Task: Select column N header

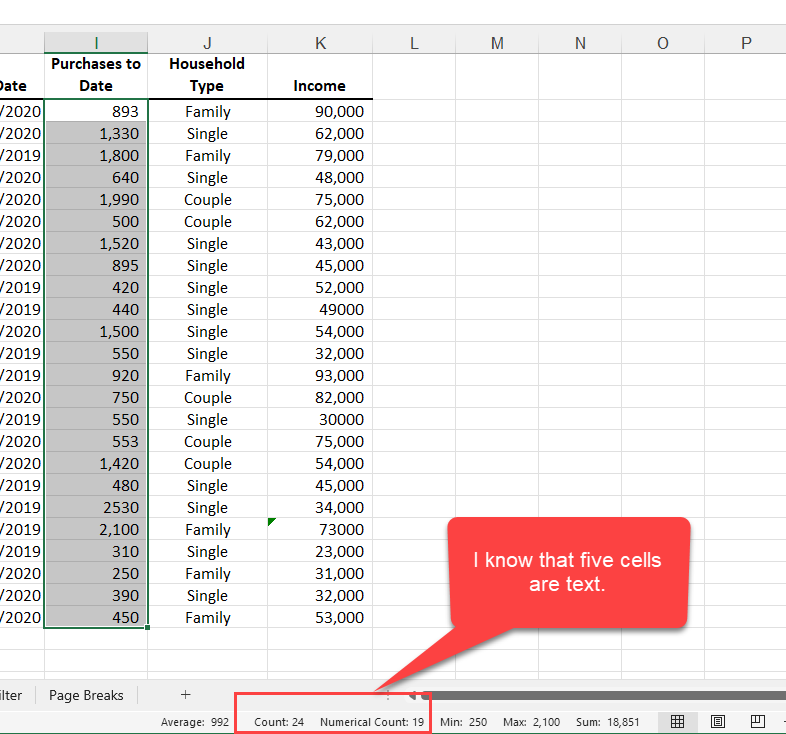Action: (580, 43)
